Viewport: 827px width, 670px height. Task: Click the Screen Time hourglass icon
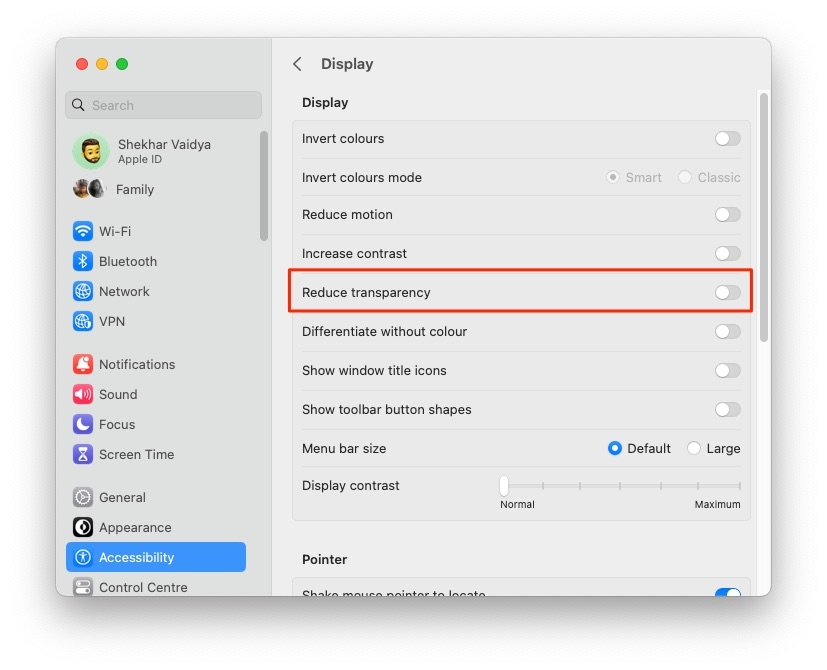[x=83, y=454]
